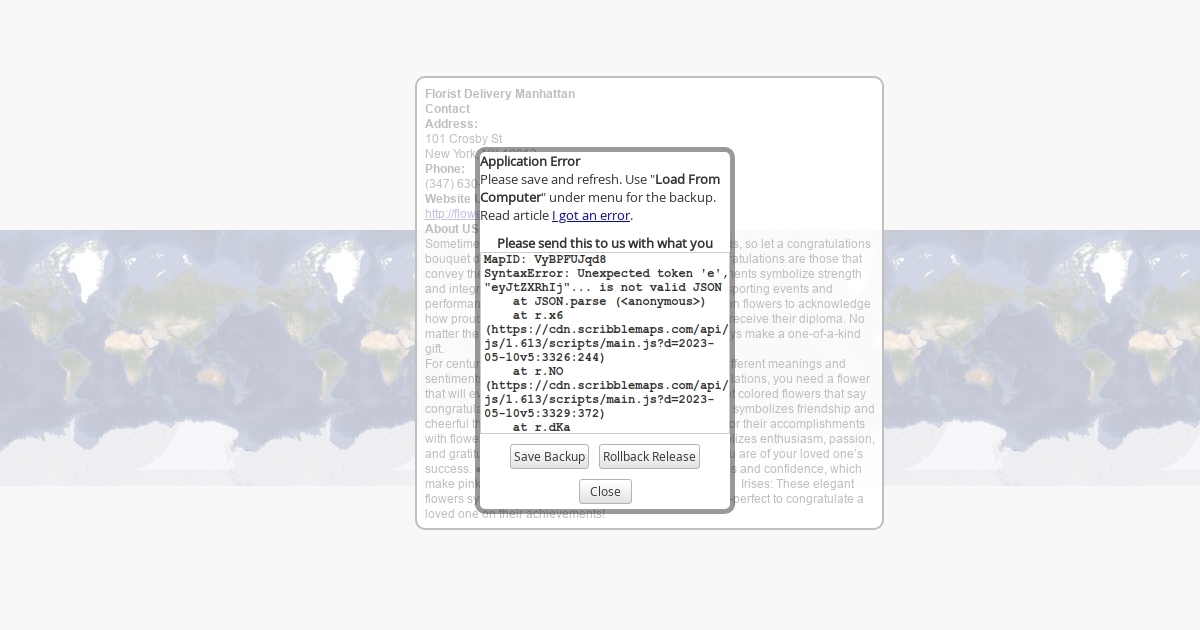Click the MapID line in error log
1200x630 pixels.
pyautogui.click(x=545, y=260)
